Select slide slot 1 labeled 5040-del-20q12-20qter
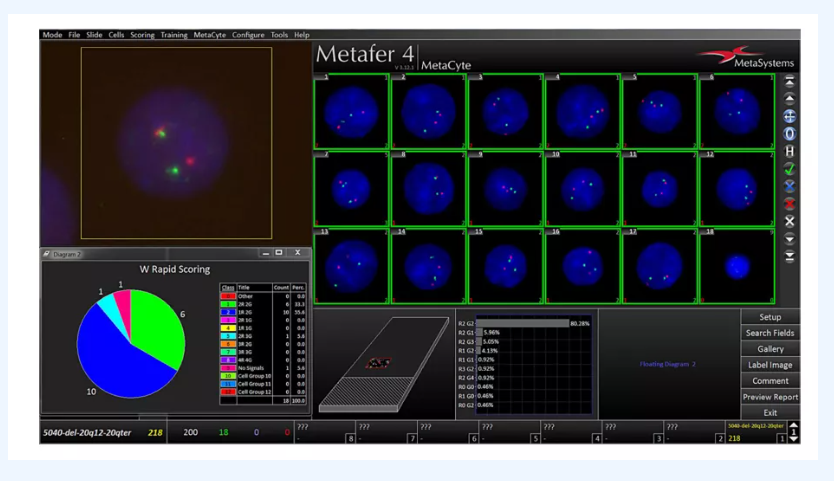The image size is (834, 481). pyautogui.click(x=757, y=432)
